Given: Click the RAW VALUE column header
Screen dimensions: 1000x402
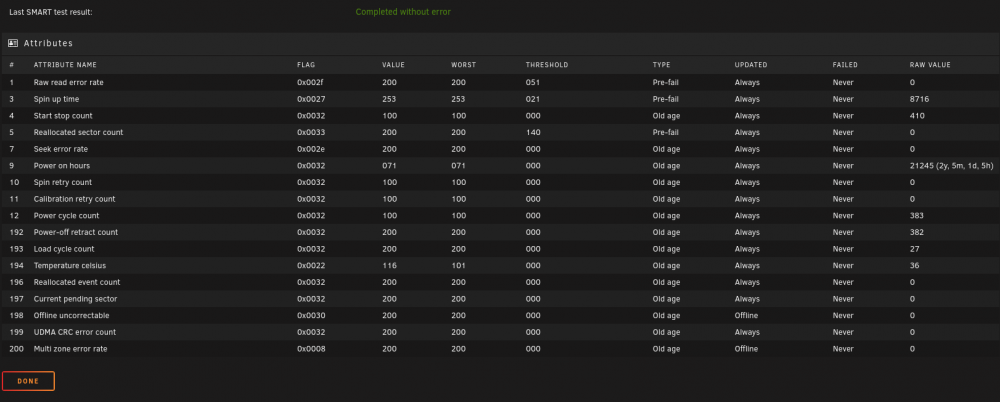Looking at the screenshot, I should (x=930, y=65).
